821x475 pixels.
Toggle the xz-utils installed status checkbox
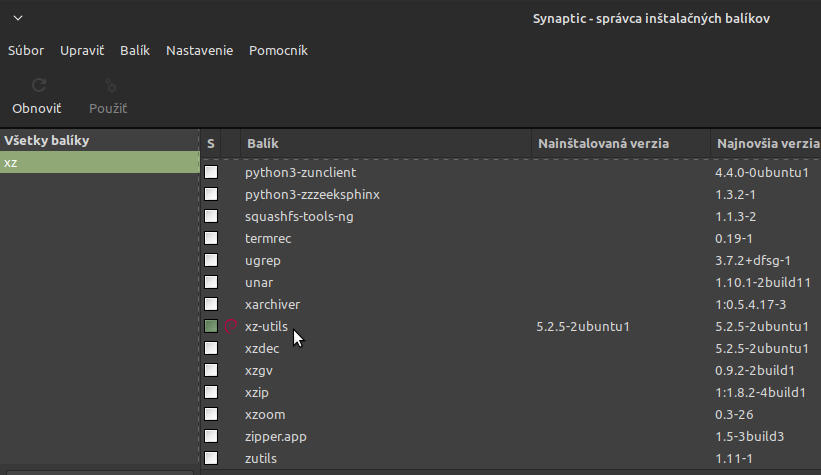click(x=211, y=326)
